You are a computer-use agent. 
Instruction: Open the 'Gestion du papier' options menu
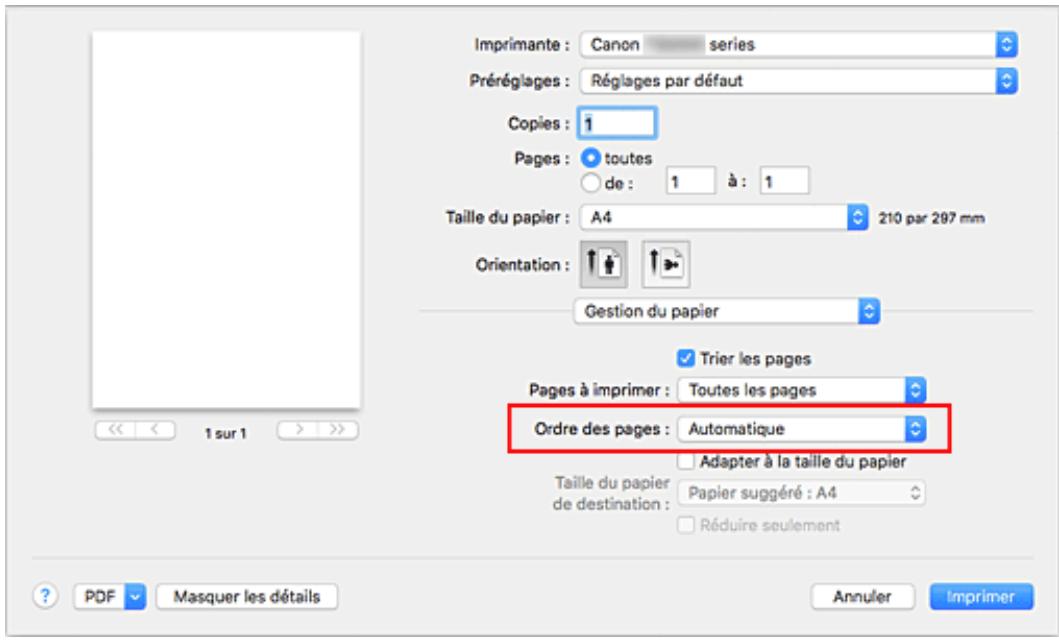point(727,311)
